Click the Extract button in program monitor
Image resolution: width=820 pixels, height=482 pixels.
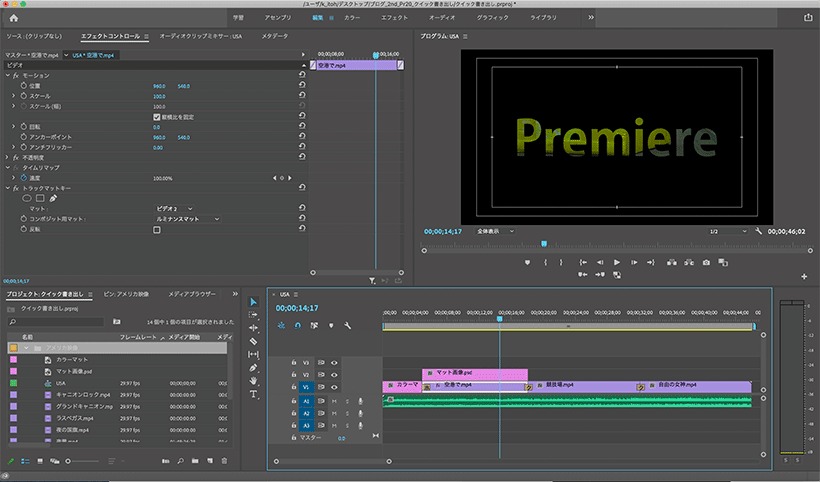689,262
